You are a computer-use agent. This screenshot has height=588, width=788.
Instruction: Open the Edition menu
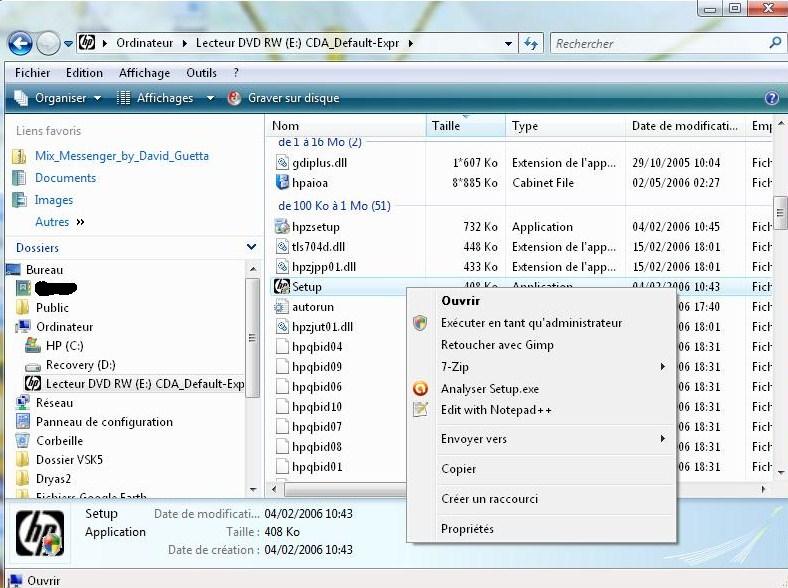84,73
